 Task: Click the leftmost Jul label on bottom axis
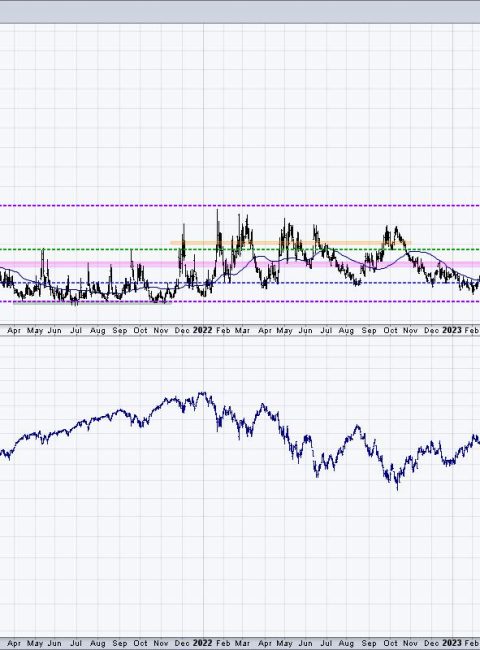click(76, 643)
